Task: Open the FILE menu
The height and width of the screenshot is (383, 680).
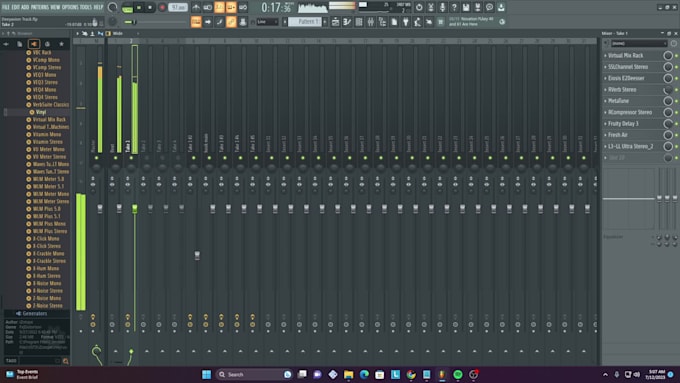Action: coord(6,7)
